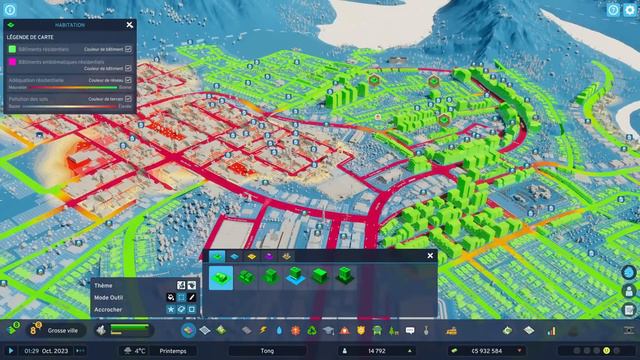Screen dimensions: 640x360
Task: Open the Communication tool menu
Action: [410, 330]
